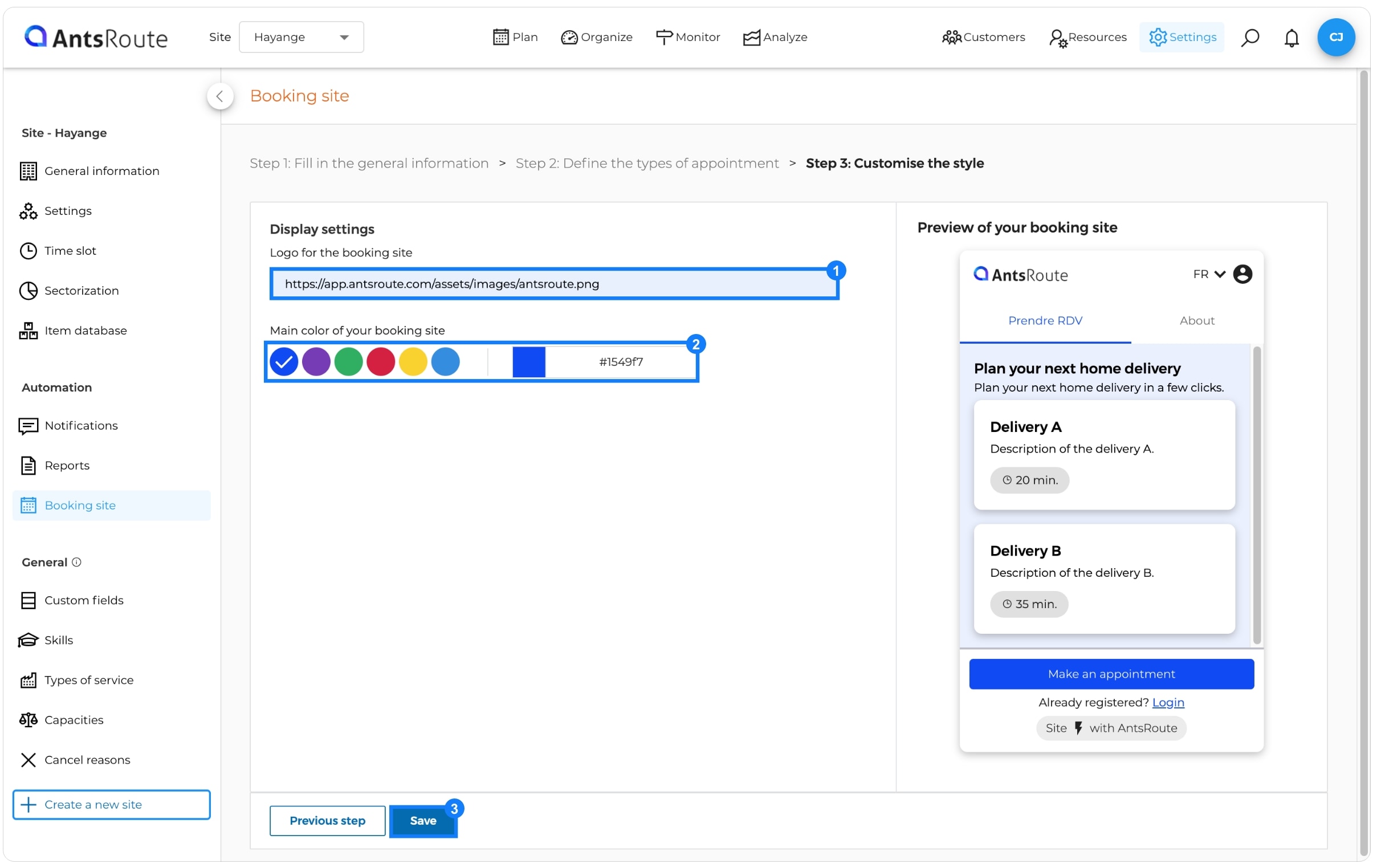
Task: Click the Time slot clock icon
Action: (x=28, y=251)
